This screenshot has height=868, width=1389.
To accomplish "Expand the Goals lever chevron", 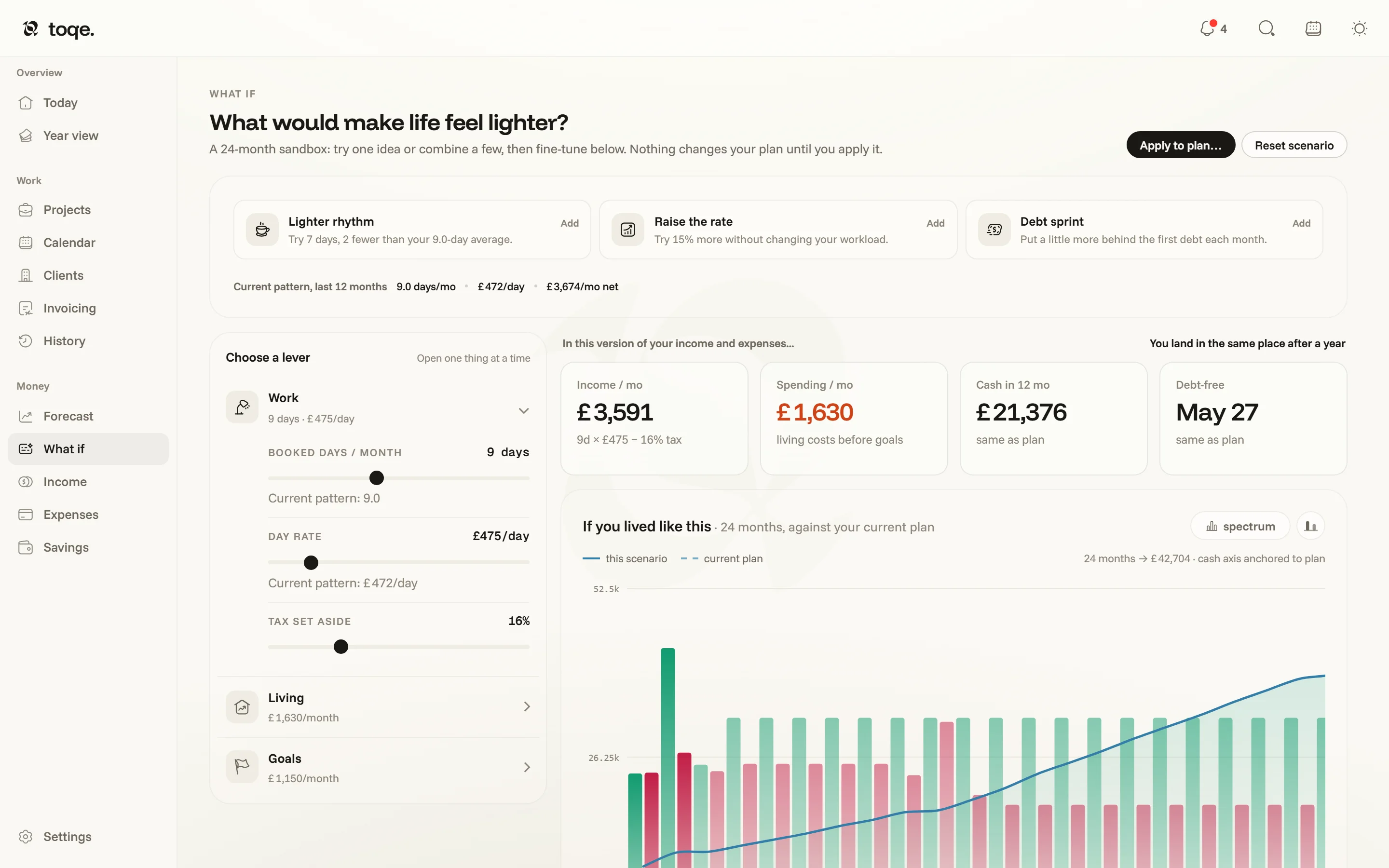I will click(527, 768).
